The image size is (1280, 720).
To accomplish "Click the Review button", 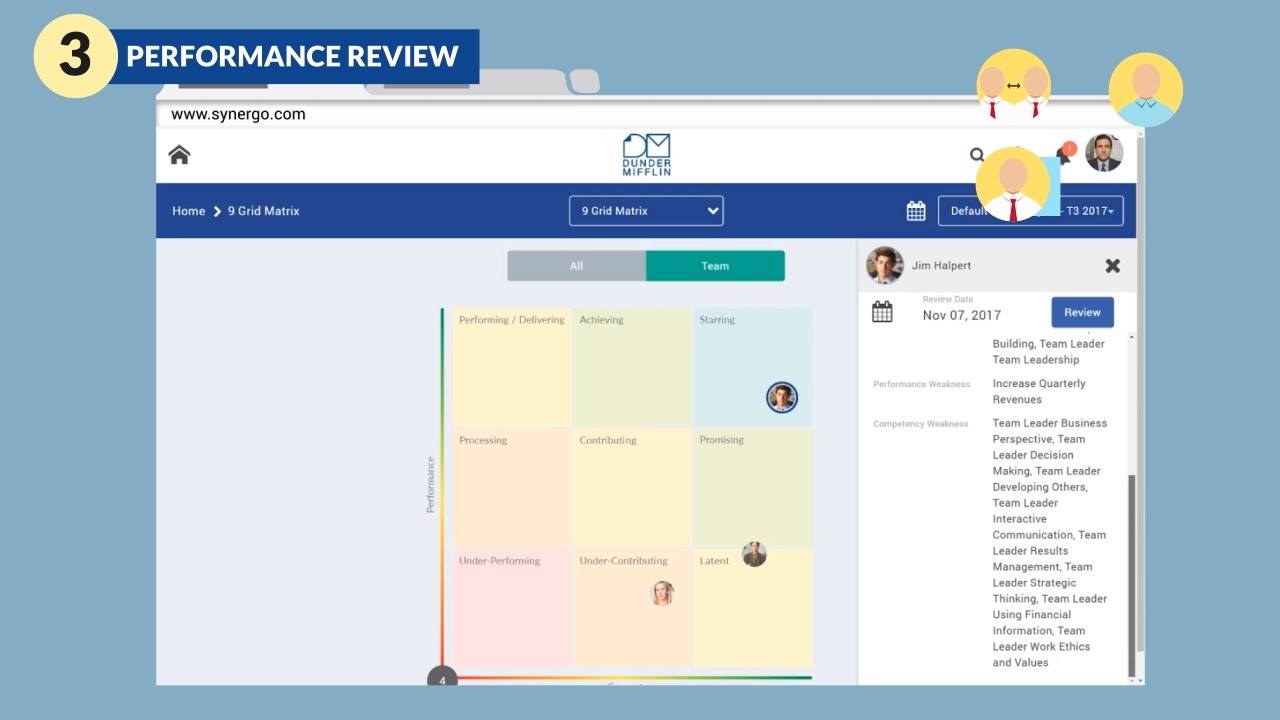I will (x=1082, y=312).
